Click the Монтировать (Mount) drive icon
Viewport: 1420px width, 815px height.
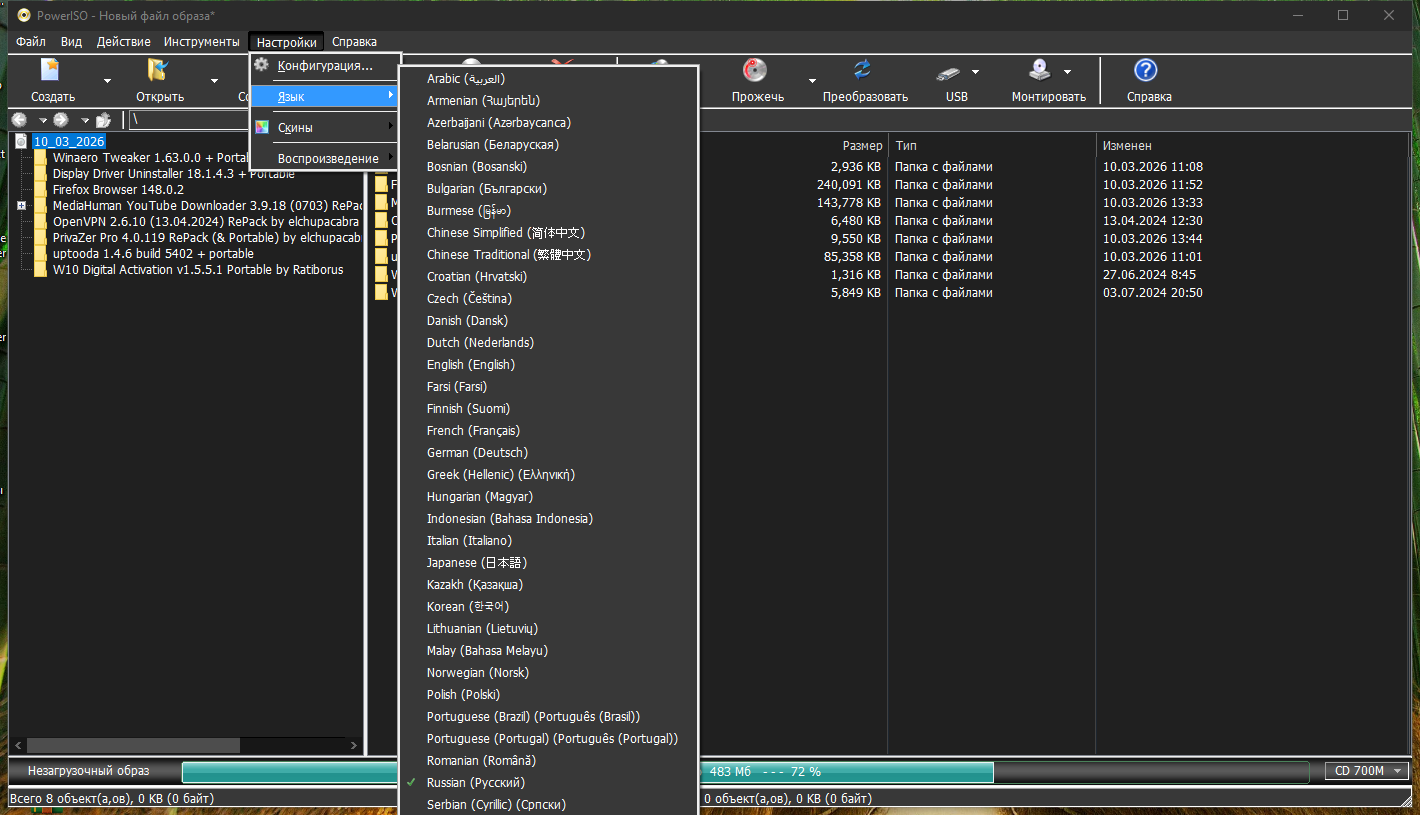coord(1041,71)
